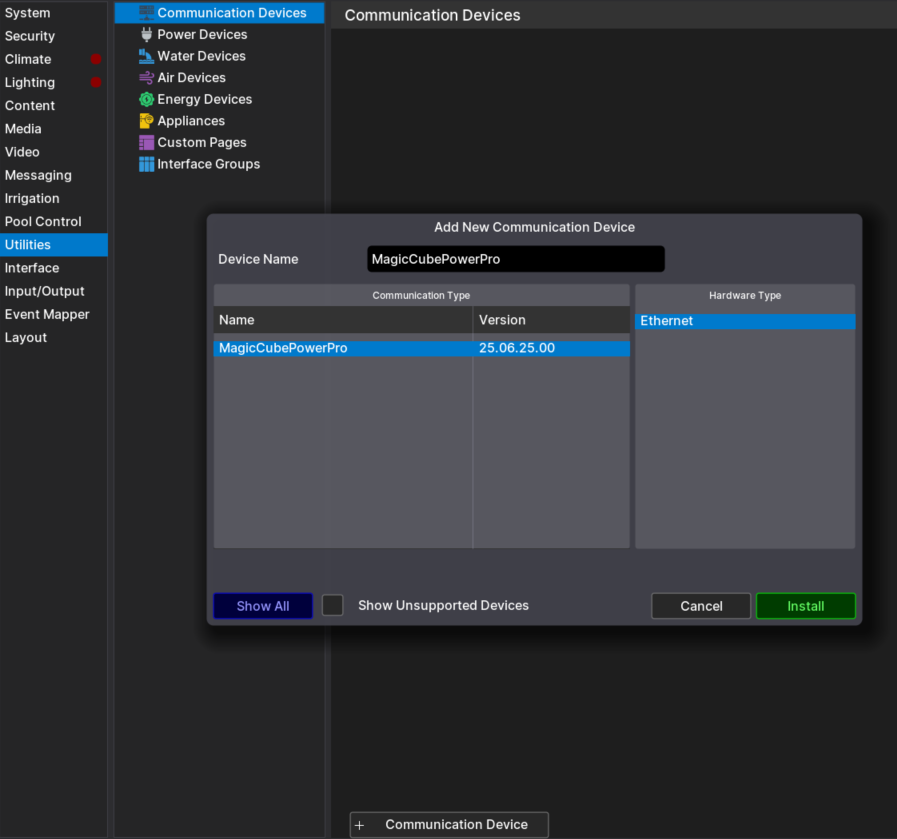
Task: Select Ethernet hardware type
Action: (745, 321)
